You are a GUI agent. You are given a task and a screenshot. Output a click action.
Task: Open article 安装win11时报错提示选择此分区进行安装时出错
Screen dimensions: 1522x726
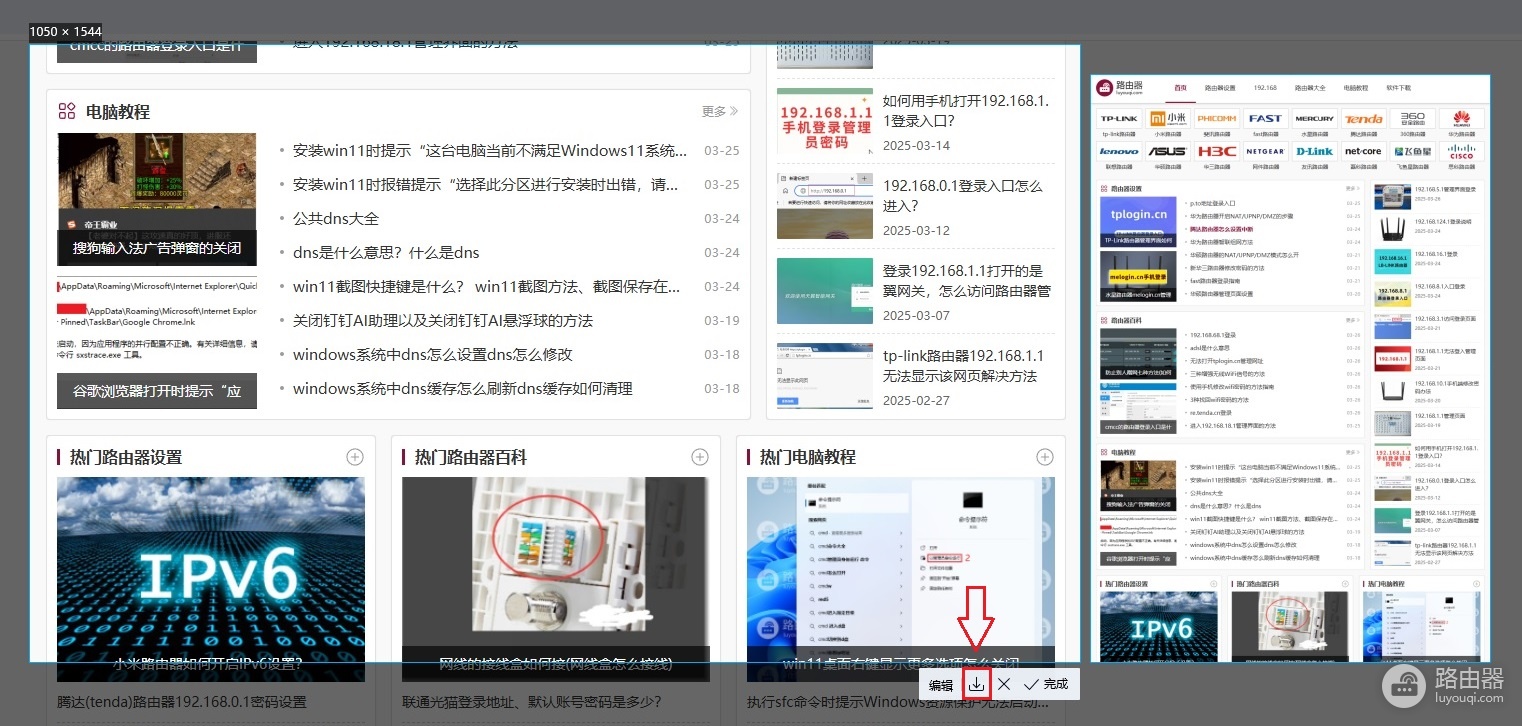pos(486,185)
